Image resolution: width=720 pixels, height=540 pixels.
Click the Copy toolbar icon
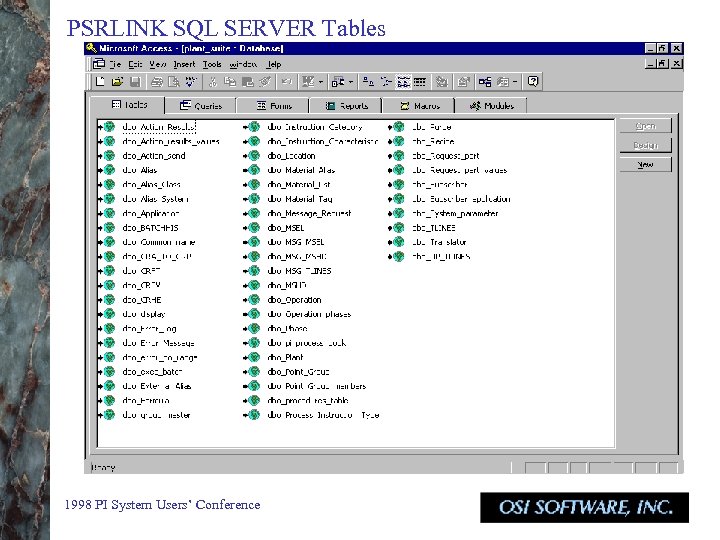(230, 82)
